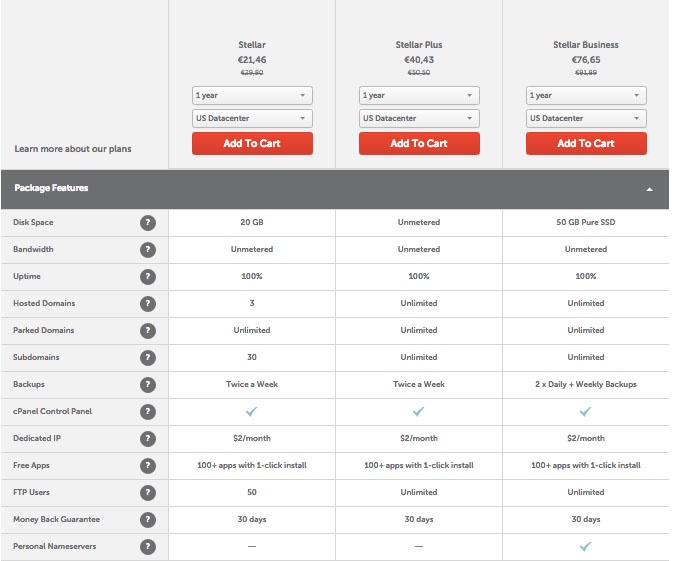Image resolution: width=673 pixels, height=561 pixels.
Task: Open the Stellar Business 1 year dropdown
Action: [586, 96]
